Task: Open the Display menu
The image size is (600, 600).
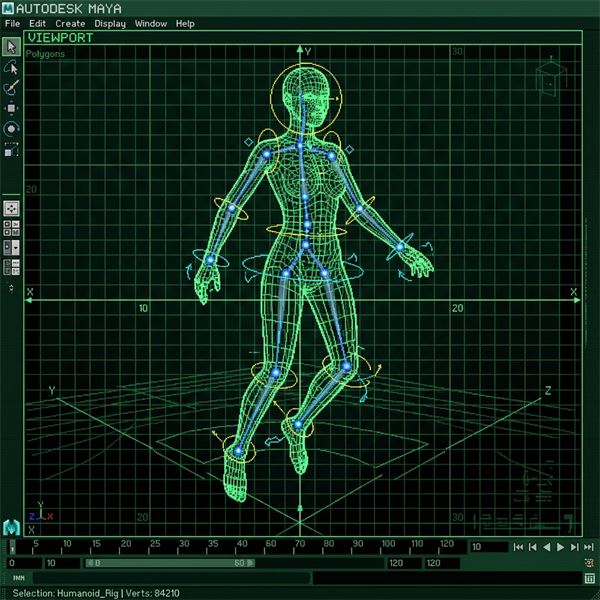Action: tap(110, 23)
